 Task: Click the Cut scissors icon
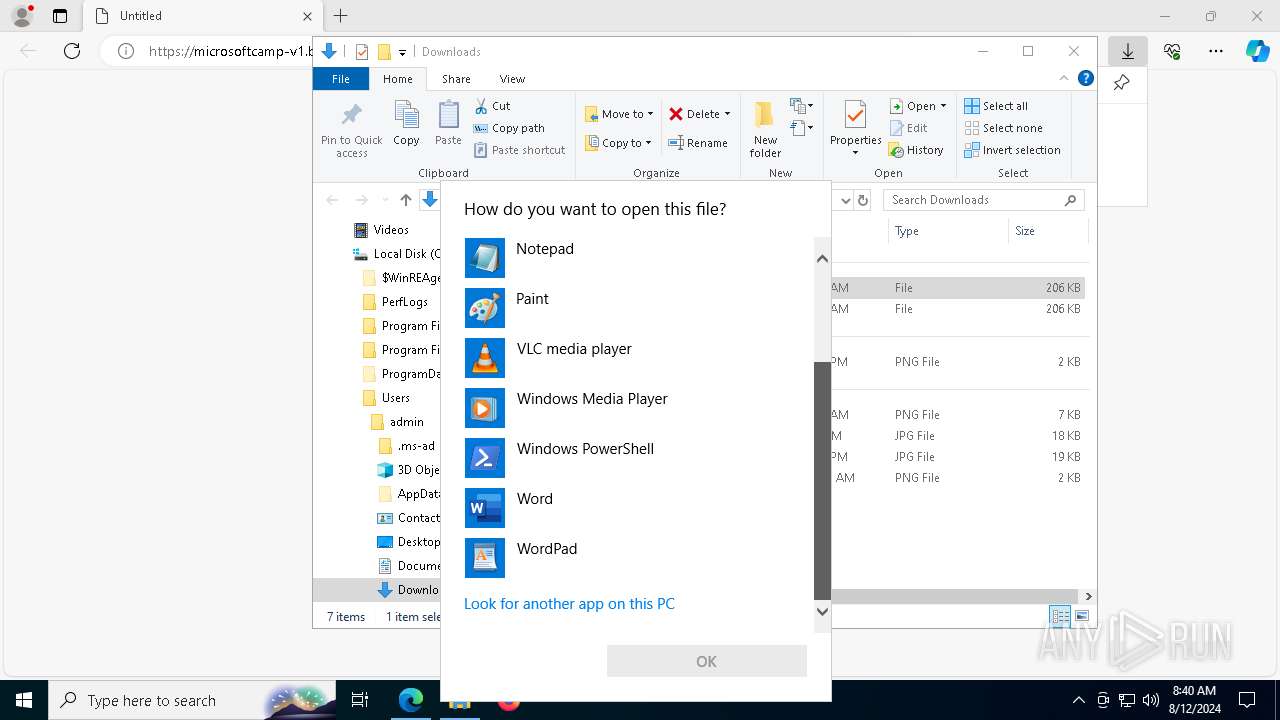pyautogui.click(x=481, y=106)
